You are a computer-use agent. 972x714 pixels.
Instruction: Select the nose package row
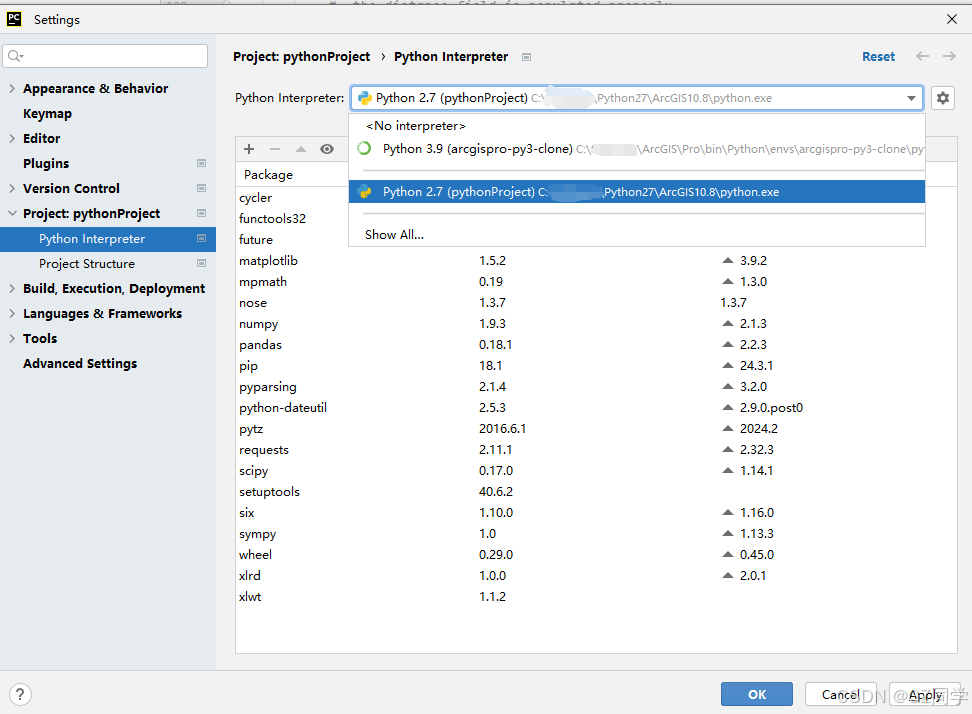596,302
